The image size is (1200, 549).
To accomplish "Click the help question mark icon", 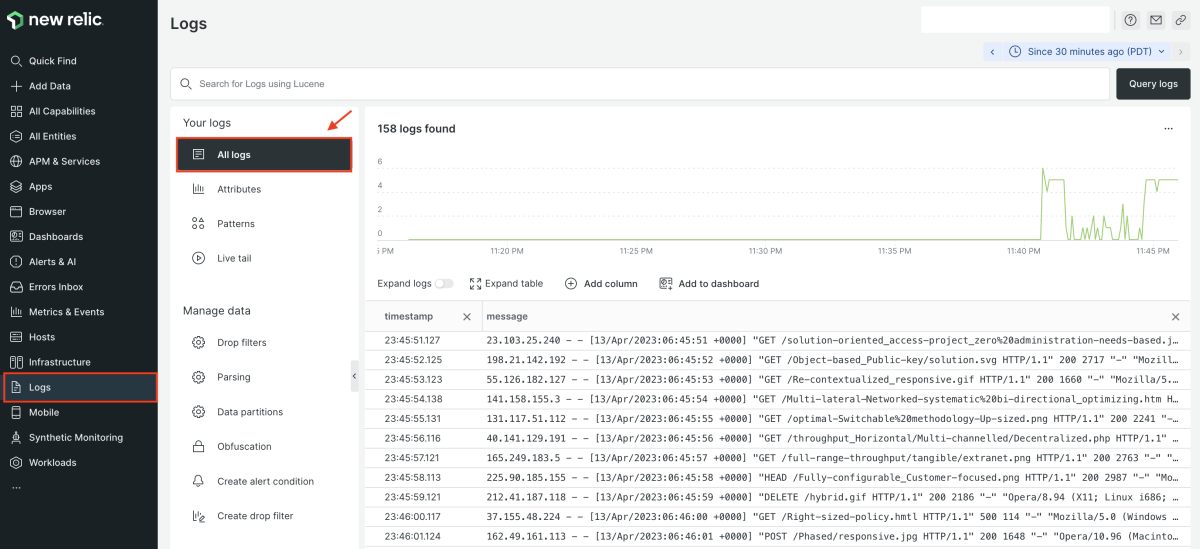I will pos(1131,20).
